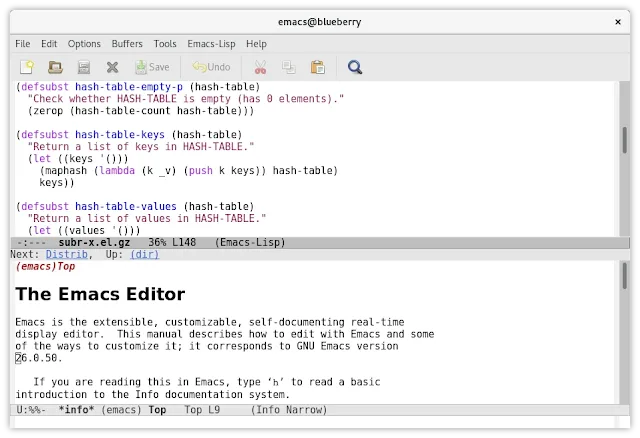Click the lambda keyword in the code
Viewport: 640px width, 438px height.
pos(117,171)
